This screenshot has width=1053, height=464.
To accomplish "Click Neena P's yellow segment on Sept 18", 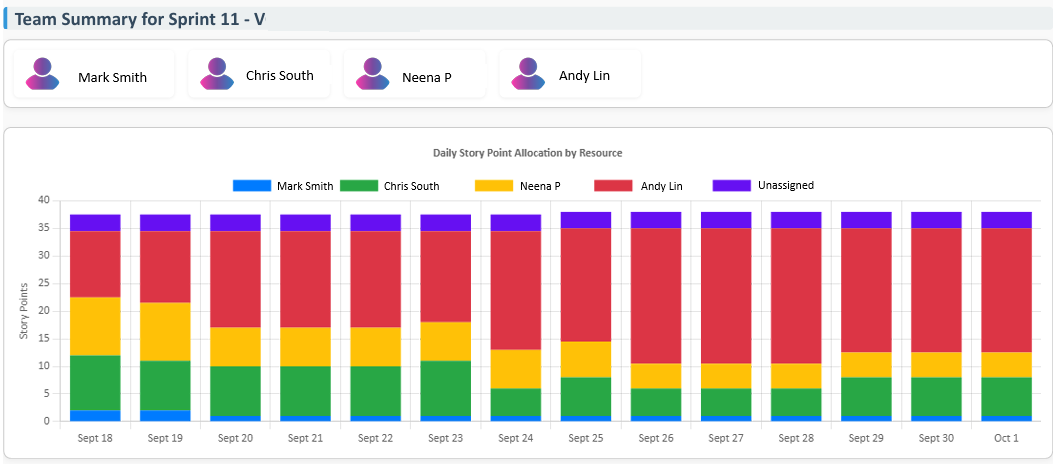I will [x=95, y=326].
